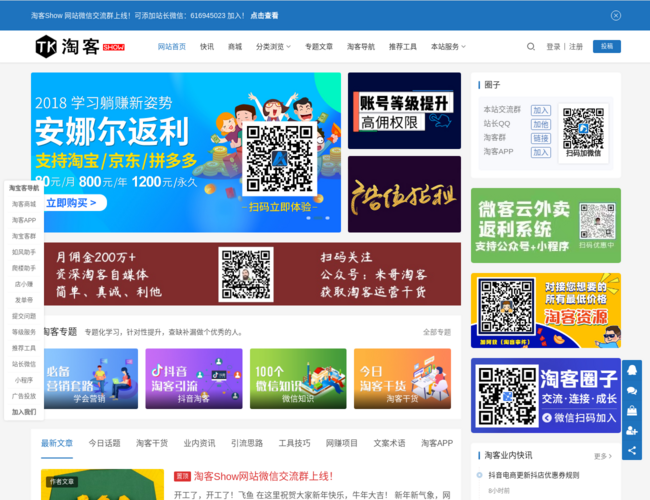
Task: Open the 淘客资源 yellow ad banner
Action: point(546,310)
